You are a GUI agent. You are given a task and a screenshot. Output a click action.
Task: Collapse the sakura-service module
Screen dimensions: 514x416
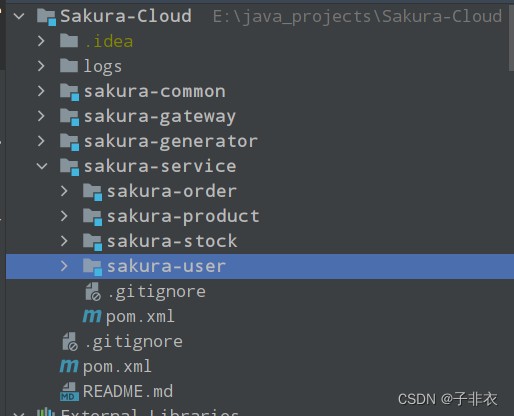tap(42, 166)
